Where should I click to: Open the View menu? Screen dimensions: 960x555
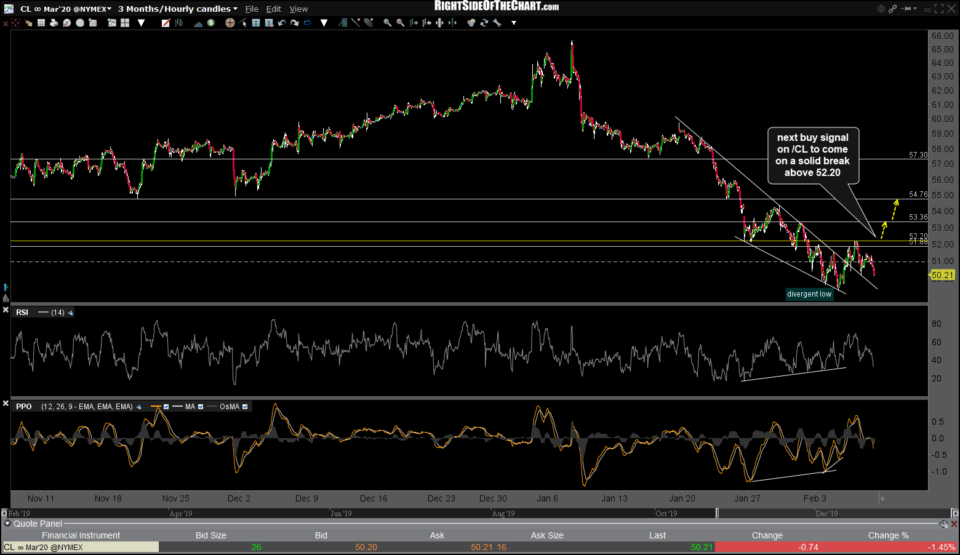click(x=298, y=8)
